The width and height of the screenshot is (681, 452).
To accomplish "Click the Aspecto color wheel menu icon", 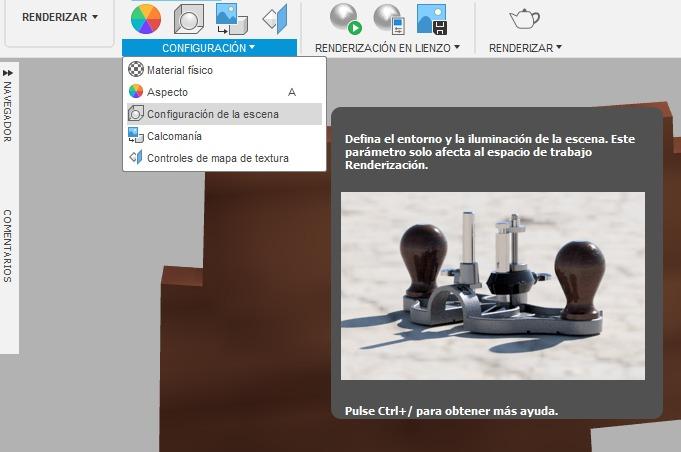I will [136, 92].
